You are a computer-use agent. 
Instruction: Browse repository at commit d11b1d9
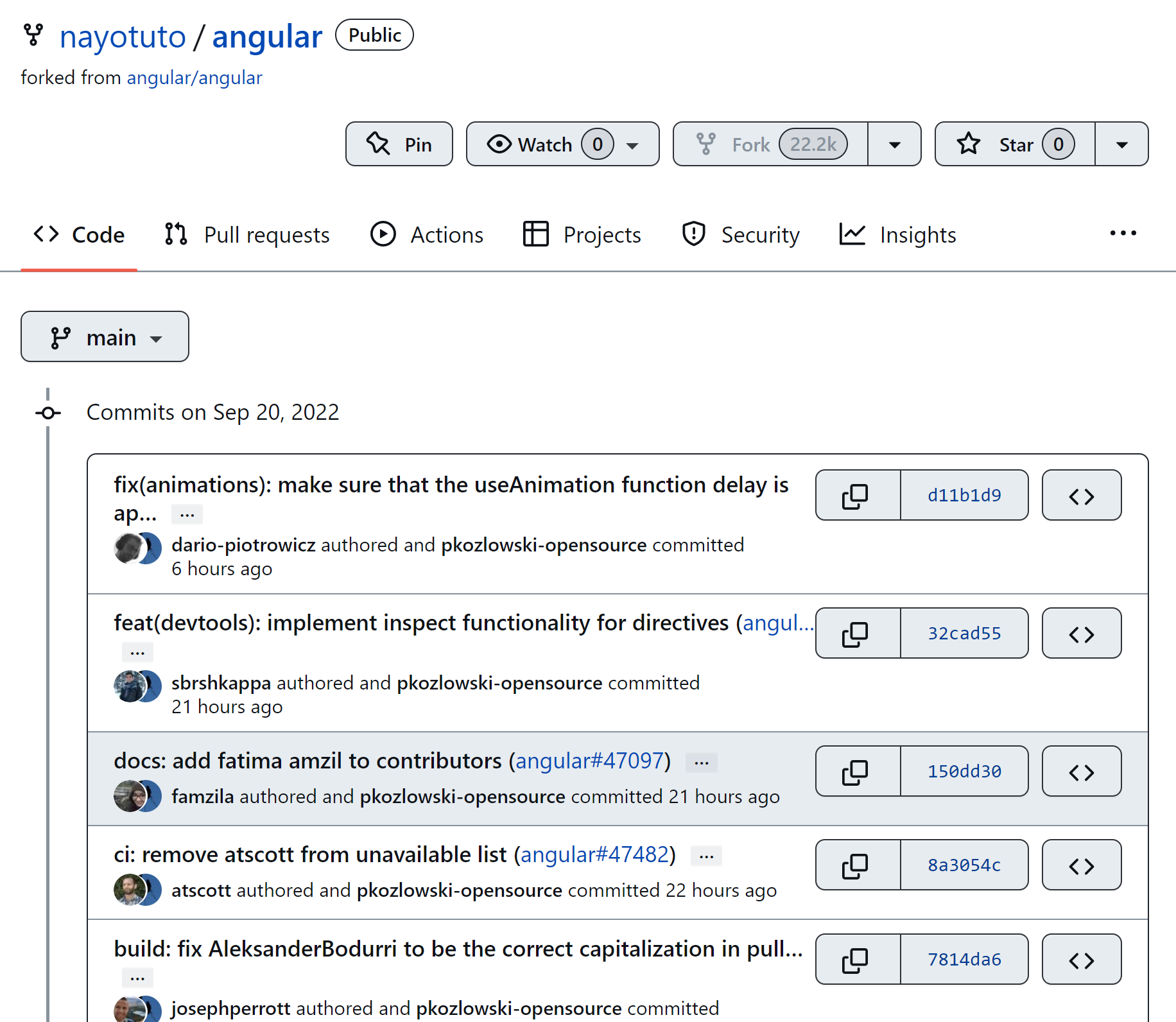[x=1082, y=495]
